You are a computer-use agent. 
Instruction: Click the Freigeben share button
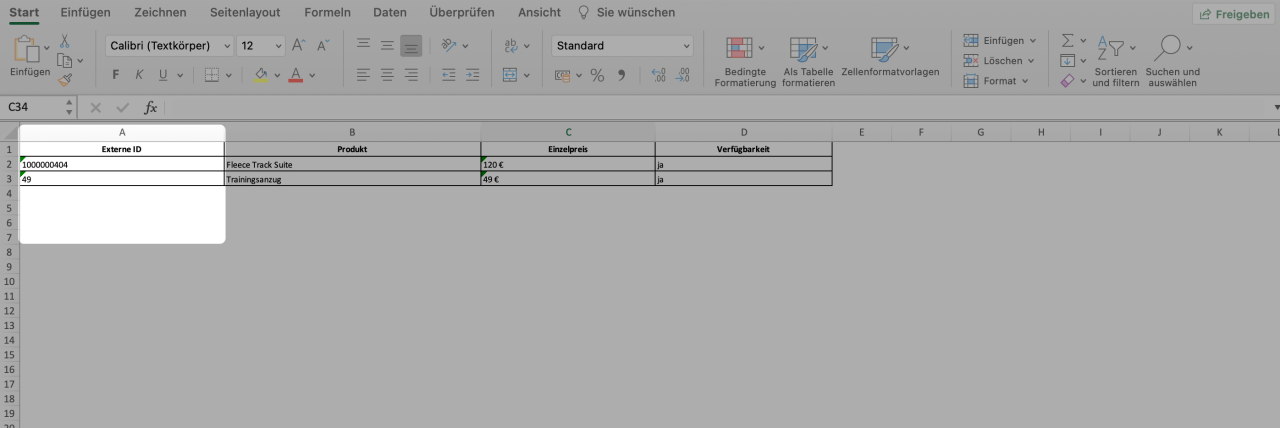tap(1233, 14)
